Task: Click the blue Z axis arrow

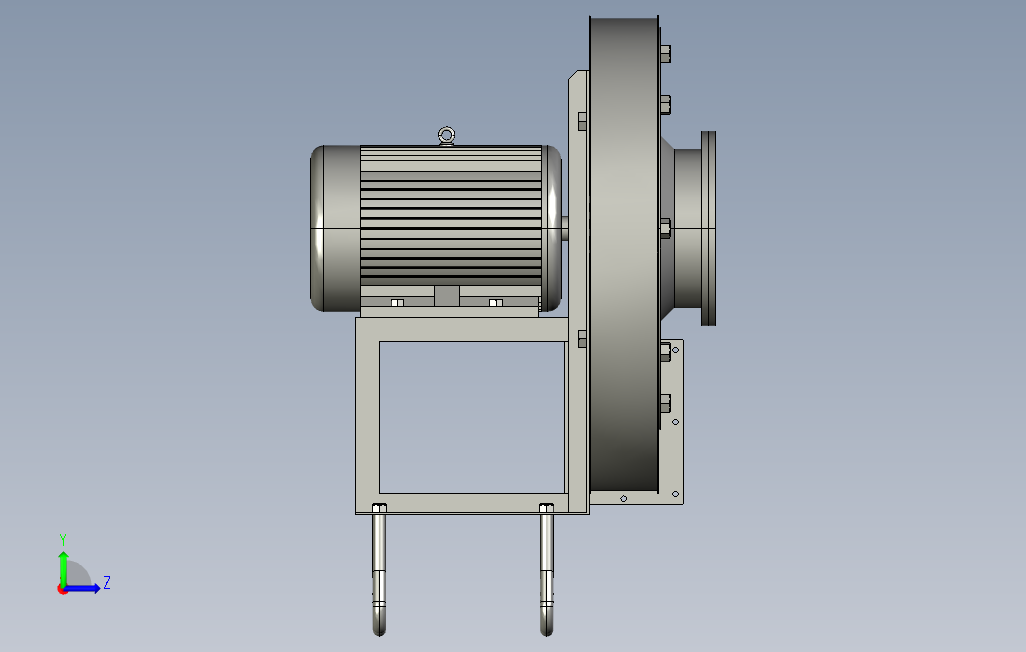Action: [82, 589]
